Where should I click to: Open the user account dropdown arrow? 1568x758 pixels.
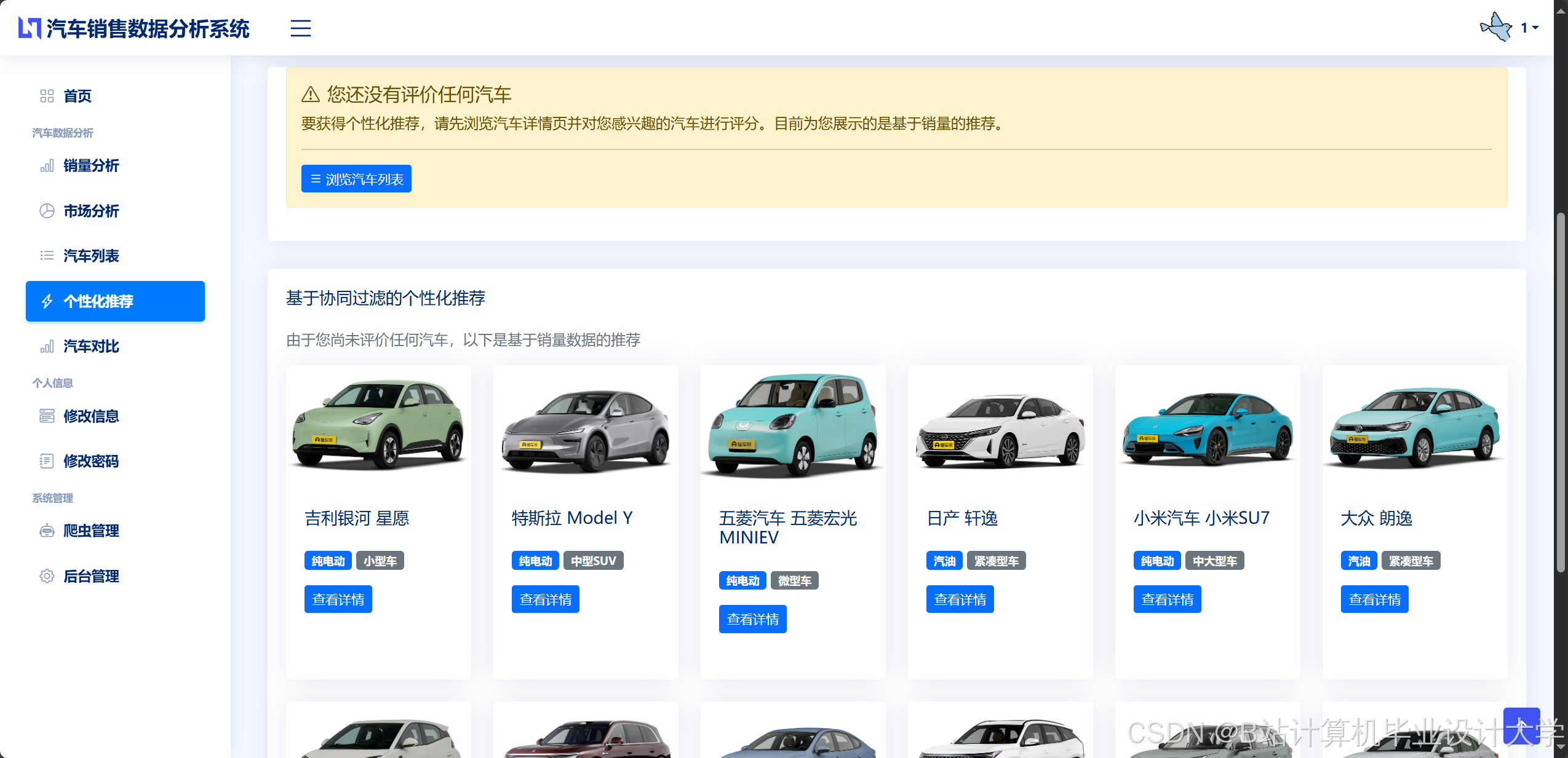click(1535, 28)
